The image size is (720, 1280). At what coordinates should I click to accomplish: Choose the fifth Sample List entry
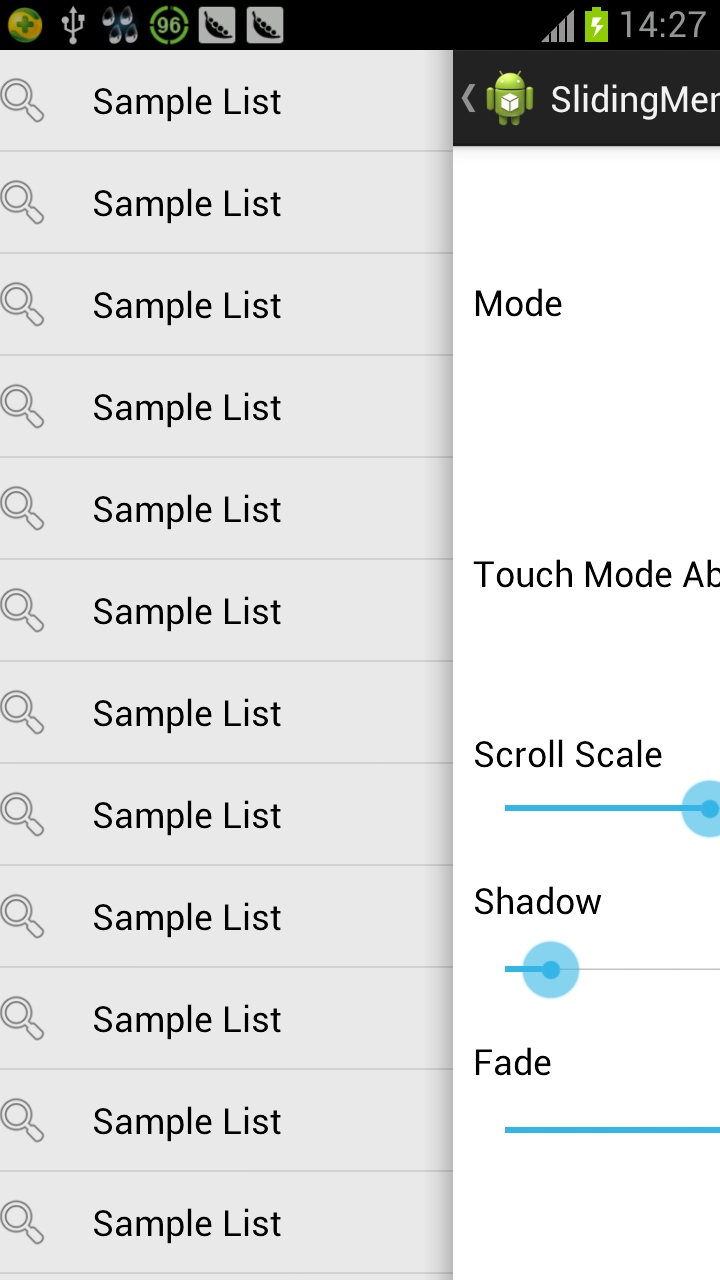click(x=187, y=509)
